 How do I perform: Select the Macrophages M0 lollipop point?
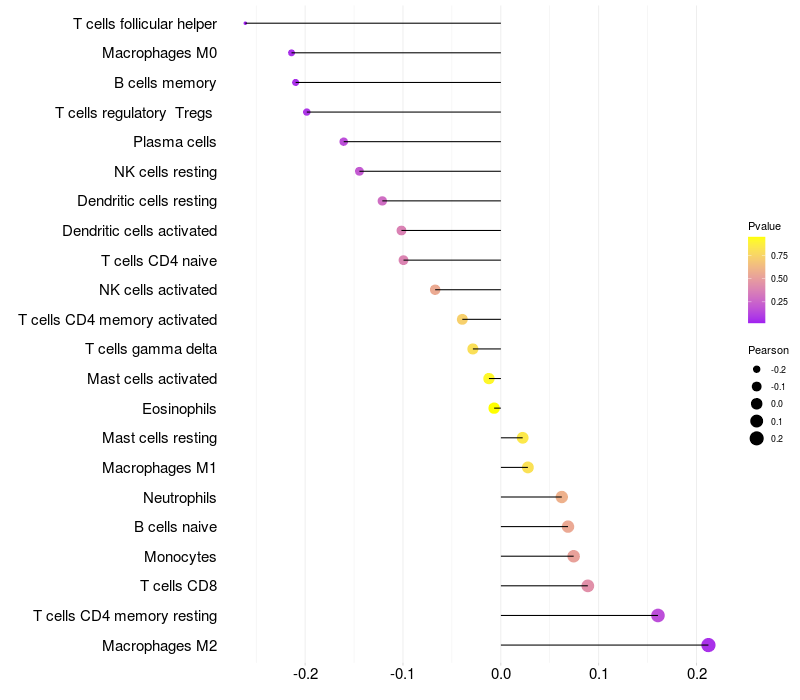coord(291,53)
